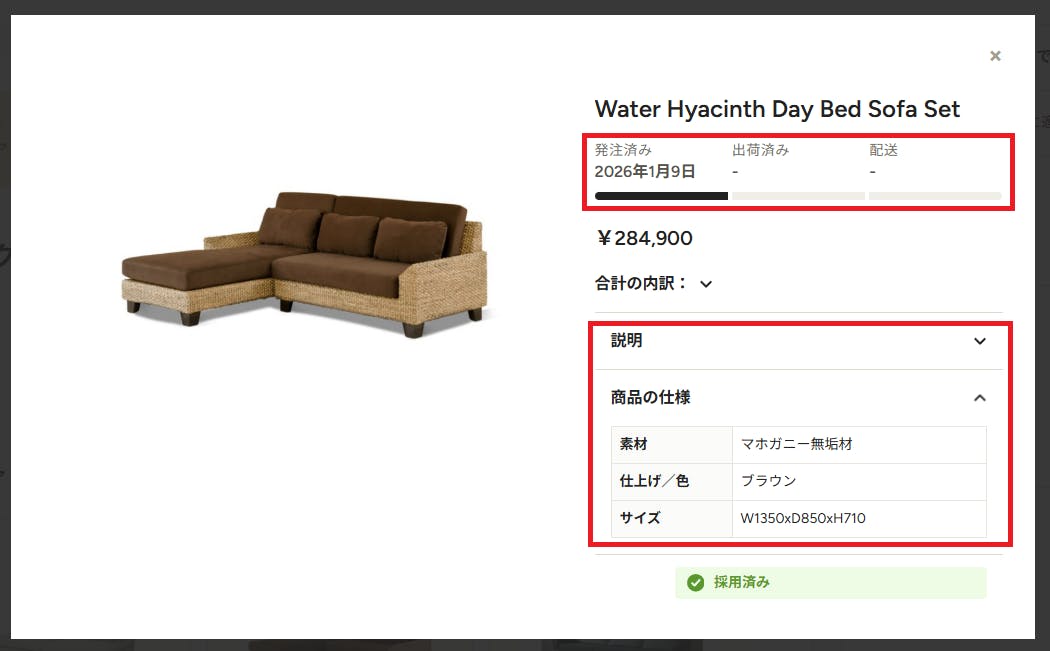Click the 説明 section header
This screenshot has height=651, width=1050.
[799, 341]
